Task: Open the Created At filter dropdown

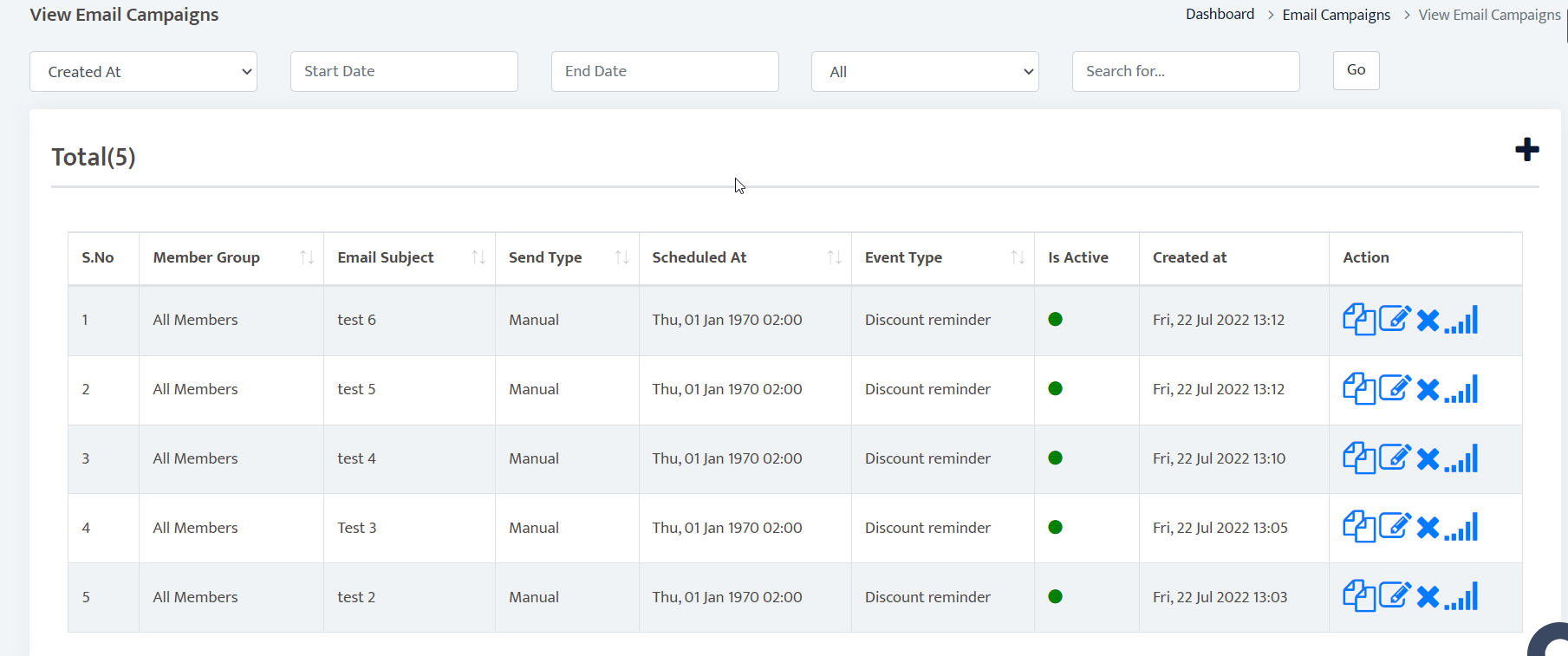Action: tap(143, 72)
